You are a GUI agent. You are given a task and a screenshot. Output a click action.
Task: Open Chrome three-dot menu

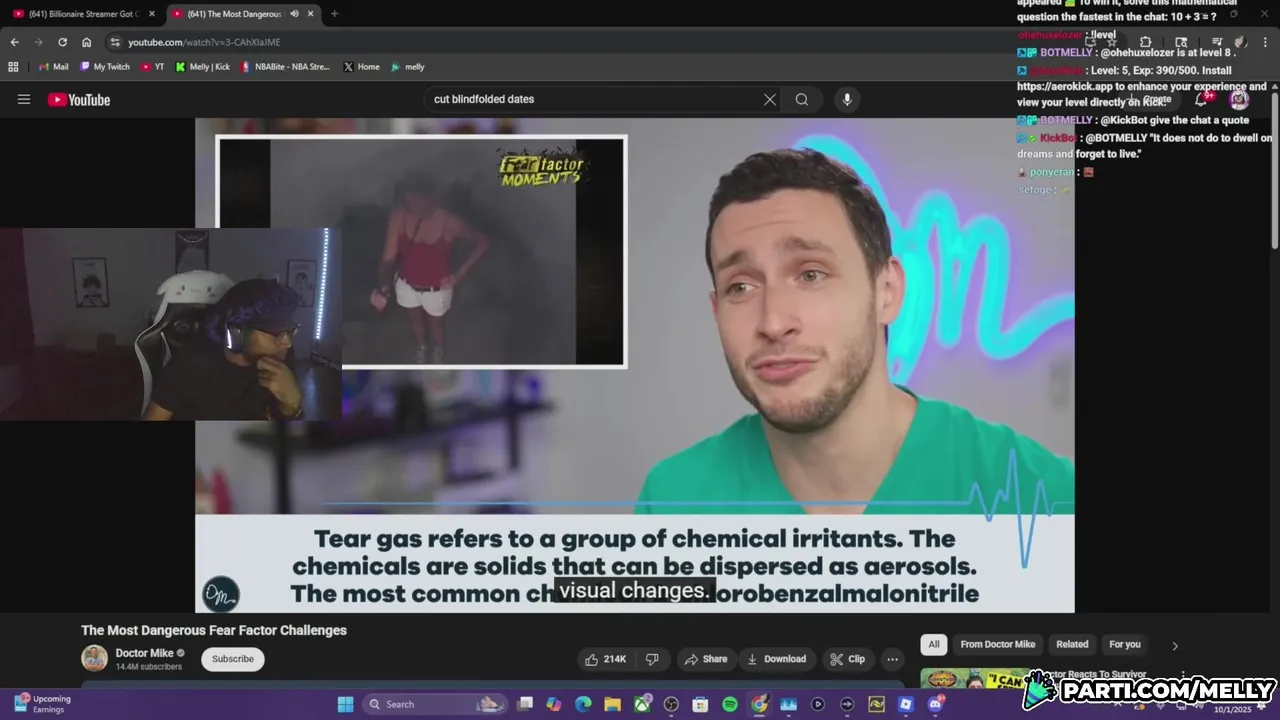(1263, 42)
